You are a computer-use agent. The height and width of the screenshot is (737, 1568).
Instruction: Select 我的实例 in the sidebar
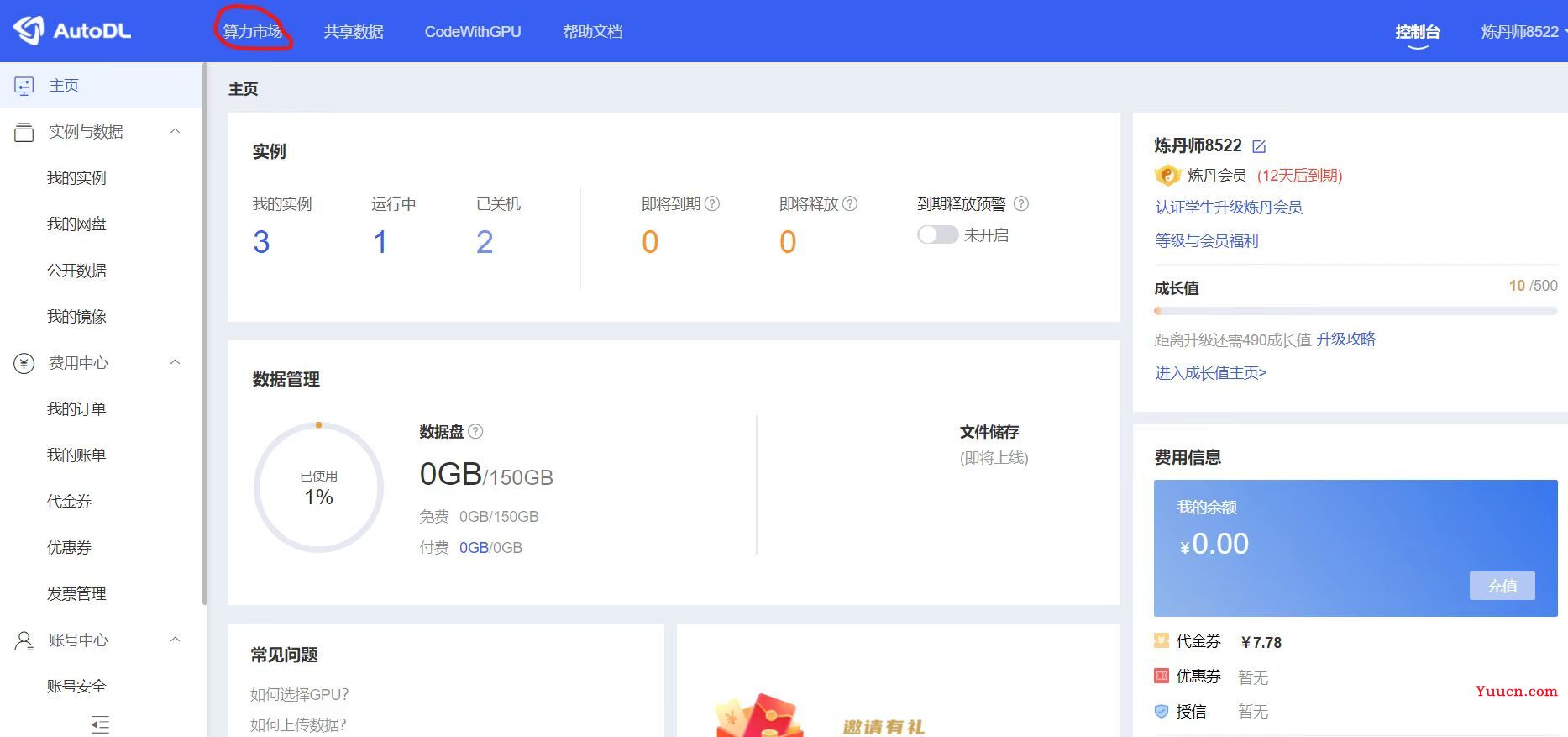pos(76,178)
